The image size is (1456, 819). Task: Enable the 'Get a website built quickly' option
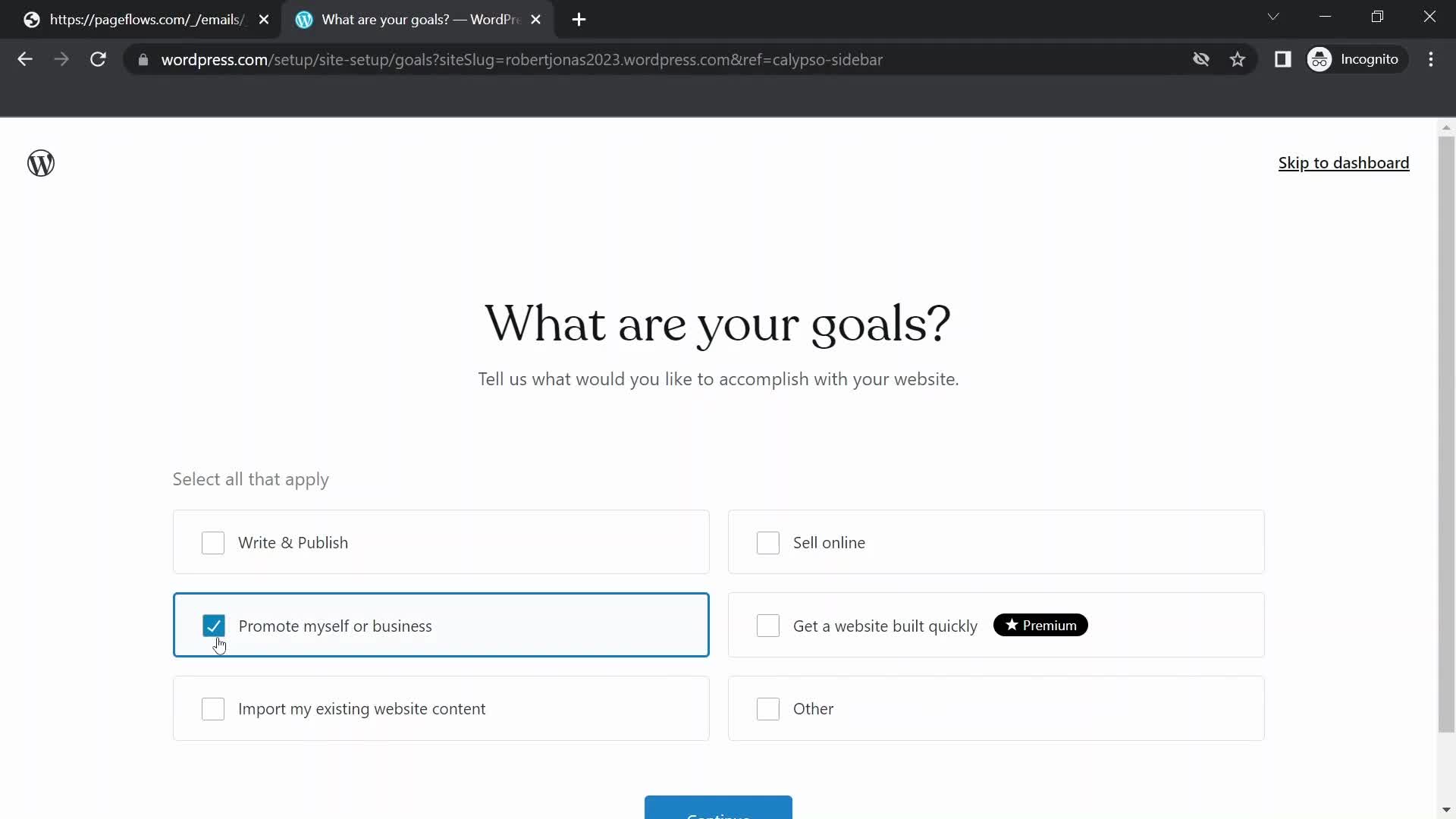(767, 625)
